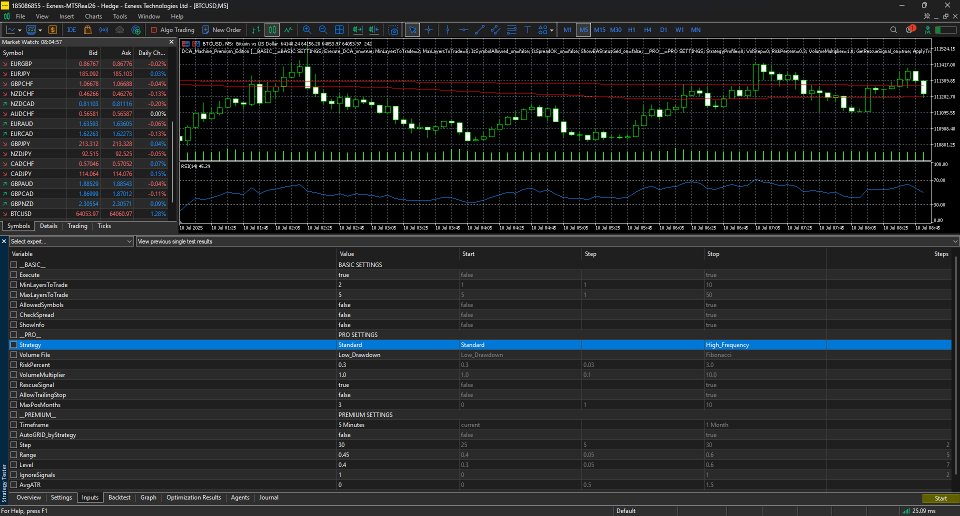This screenshot has height=516, width=960.
Task: Click the Volume File Low_Drawdown value
Action: tap(397, 355)
